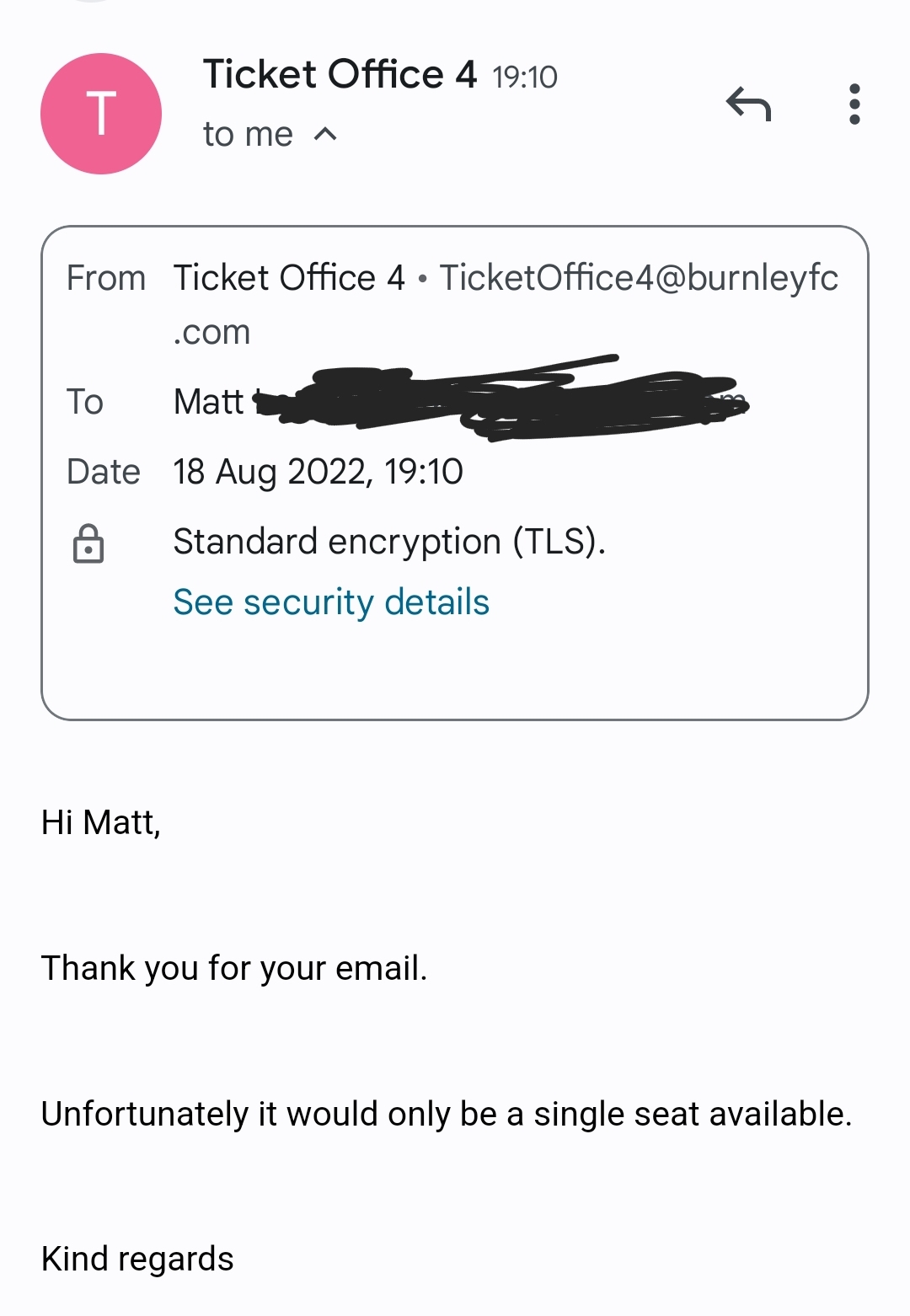Open the three-dot more options menu
Viewport: 910px width, 1316px height.
click(854, 104)
